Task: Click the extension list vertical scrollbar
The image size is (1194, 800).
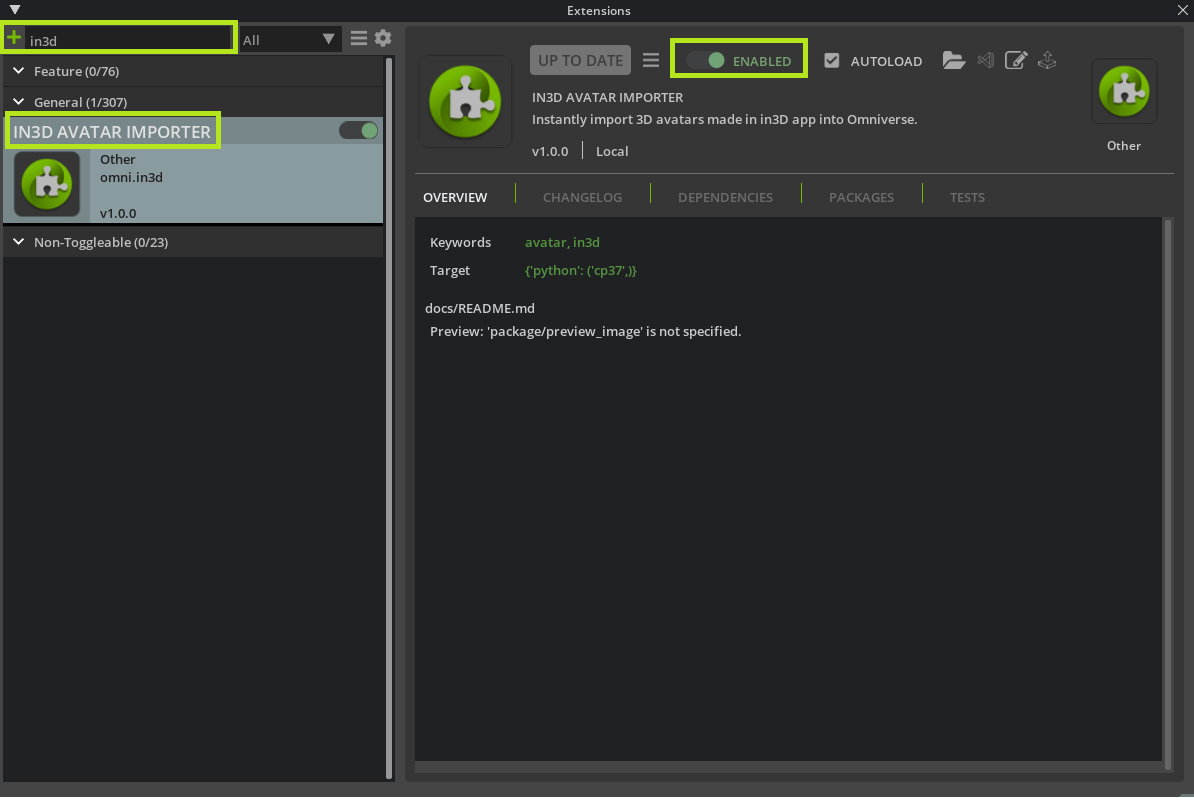Action: (389, 419)
